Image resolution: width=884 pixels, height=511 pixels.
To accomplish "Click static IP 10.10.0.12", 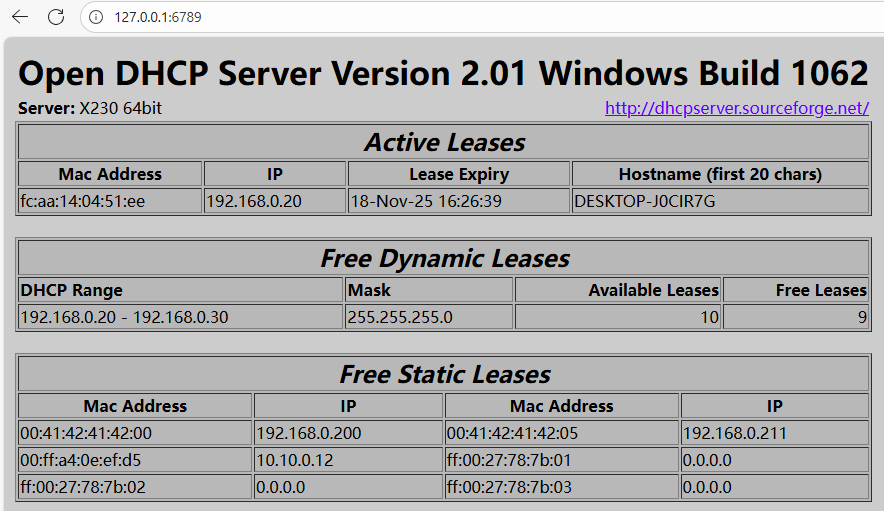I will pos(294,460).
